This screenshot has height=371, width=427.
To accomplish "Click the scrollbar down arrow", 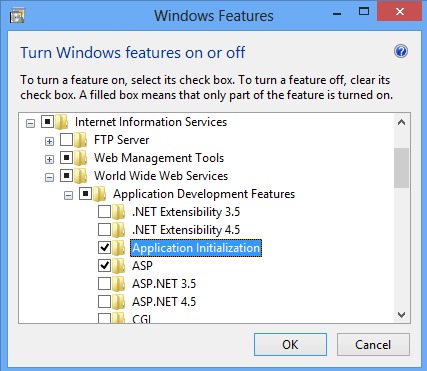I will (x=402, y=315).
